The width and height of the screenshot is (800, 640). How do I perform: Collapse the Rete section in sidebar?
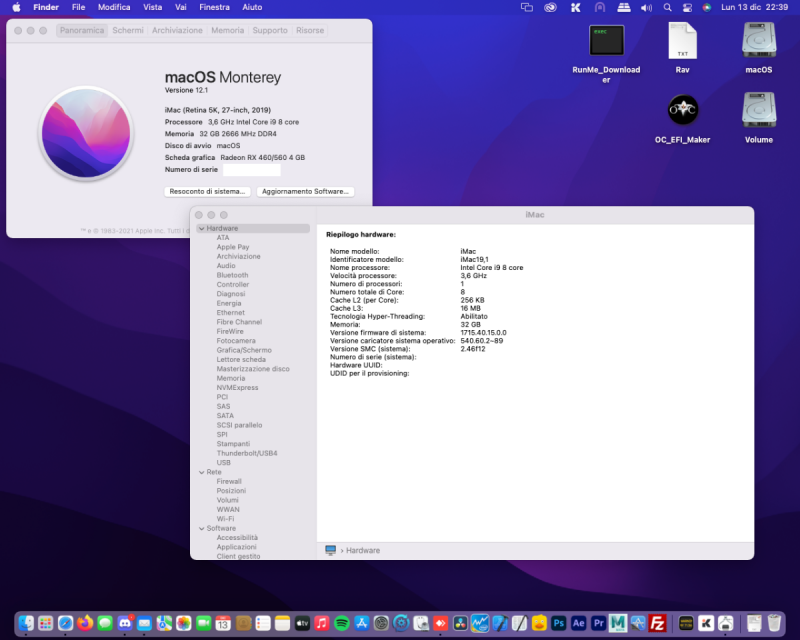[x=202, y=473]
